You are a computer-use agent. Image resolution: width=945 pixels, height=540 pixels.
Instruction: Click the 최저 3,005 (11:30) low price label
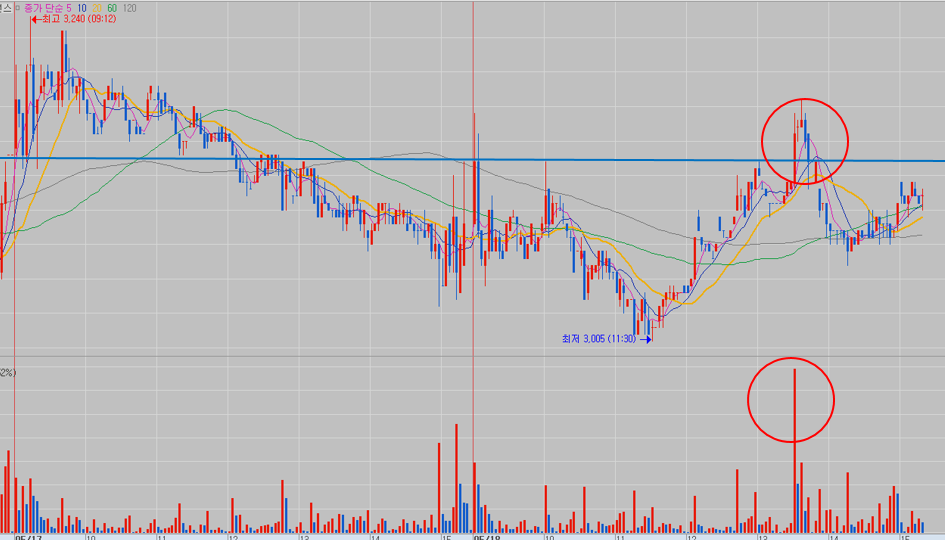[x=598, y=339]
